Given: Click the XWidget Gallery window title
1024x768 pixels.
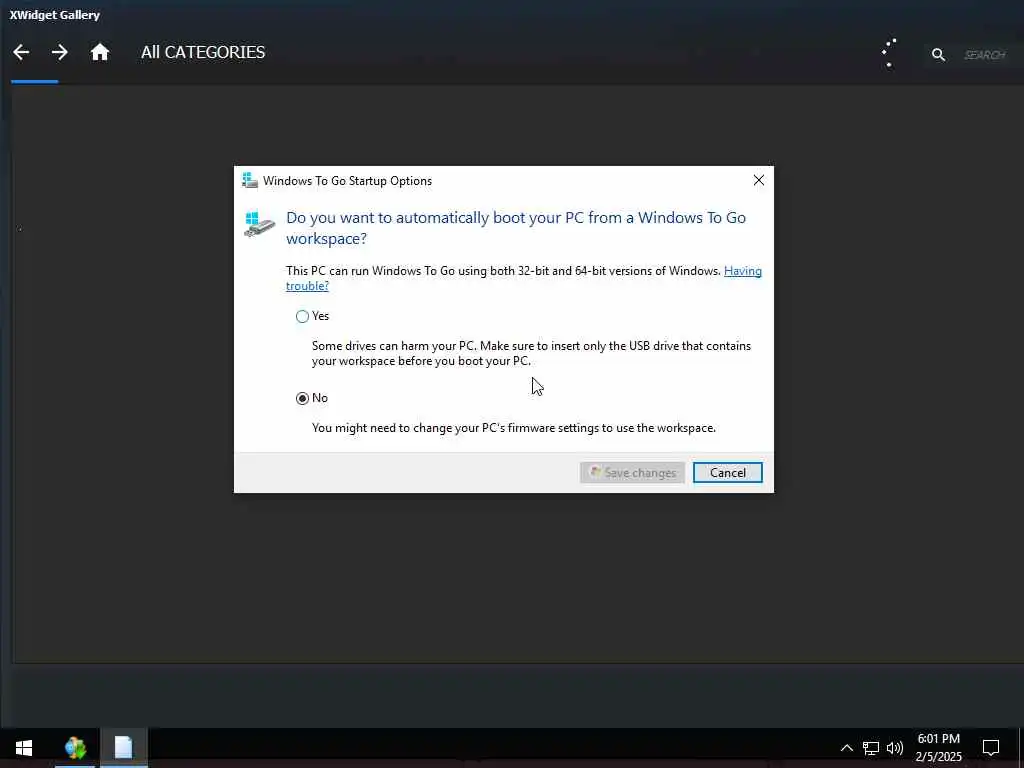Looking at the screenshot, I should point(55,15).
